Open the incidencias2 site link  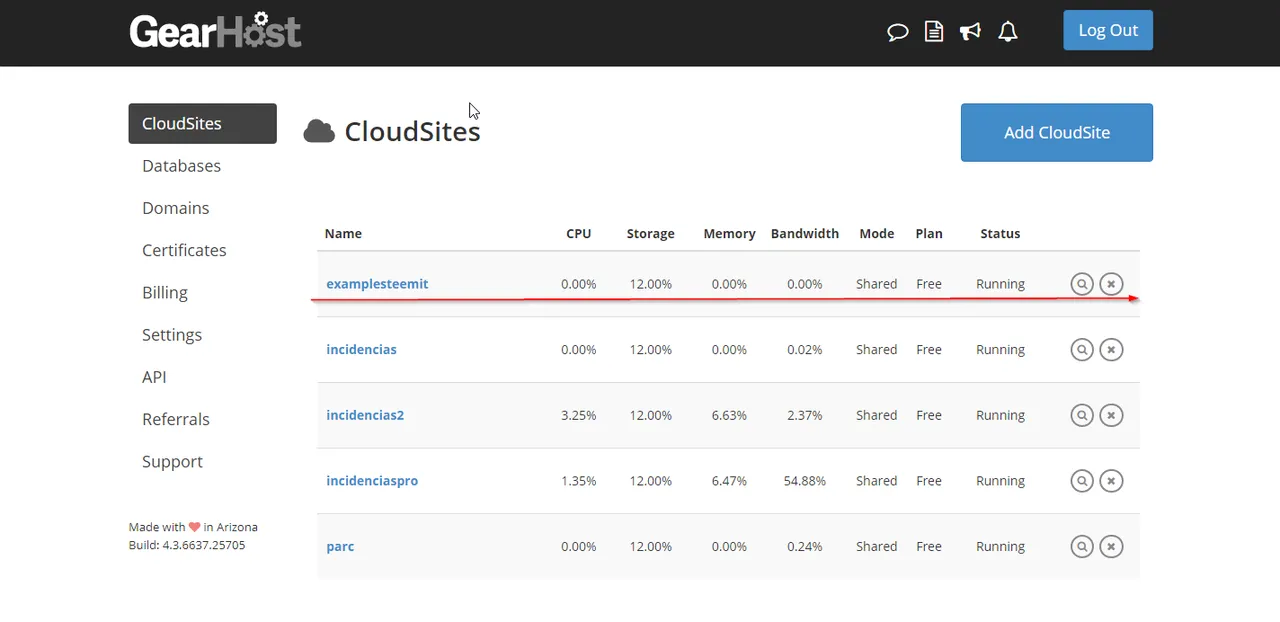tap(365, 415)
